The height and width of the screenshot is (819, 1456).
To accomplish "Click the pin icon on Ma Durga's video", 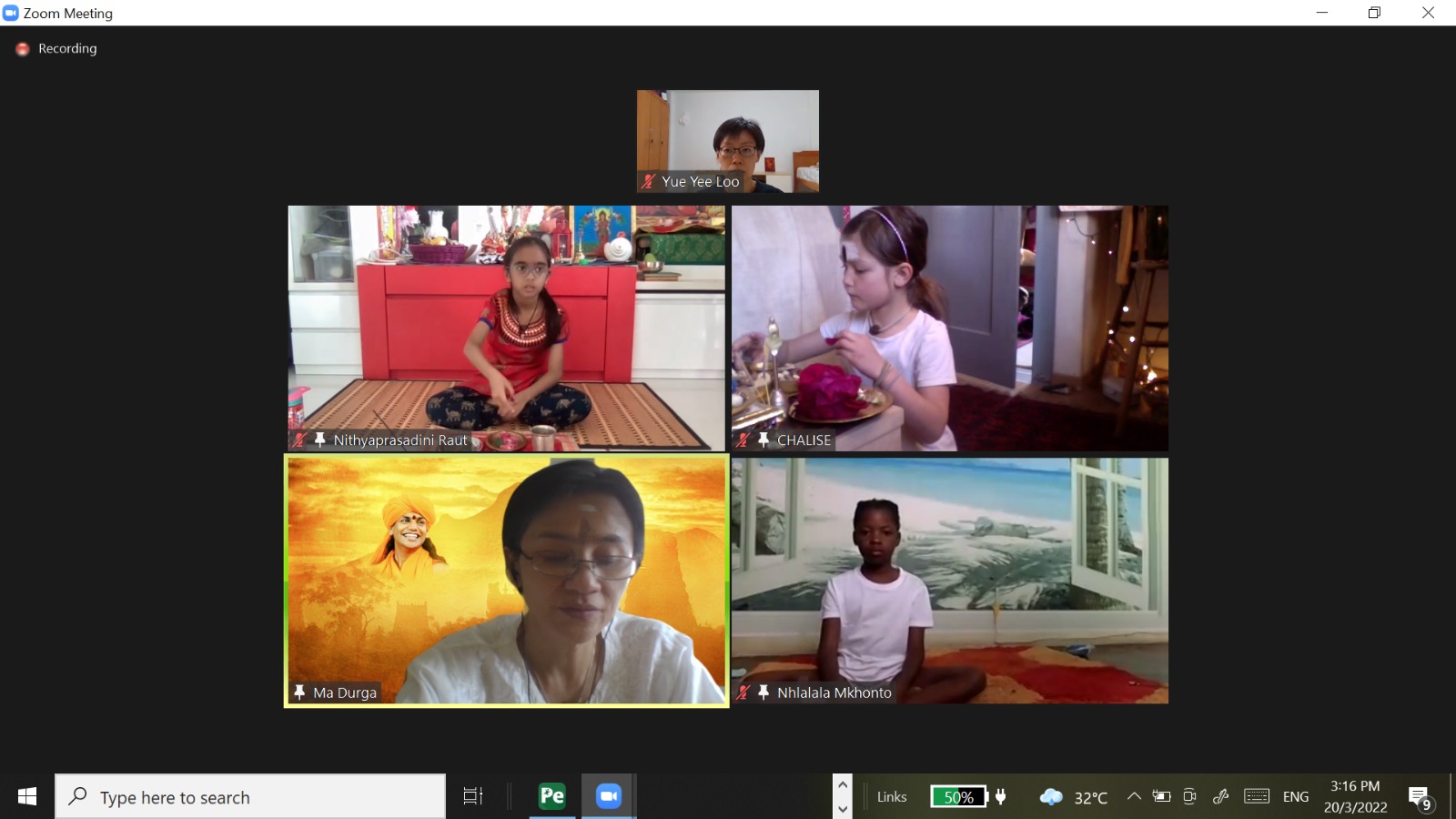I will tap(299, 693).
